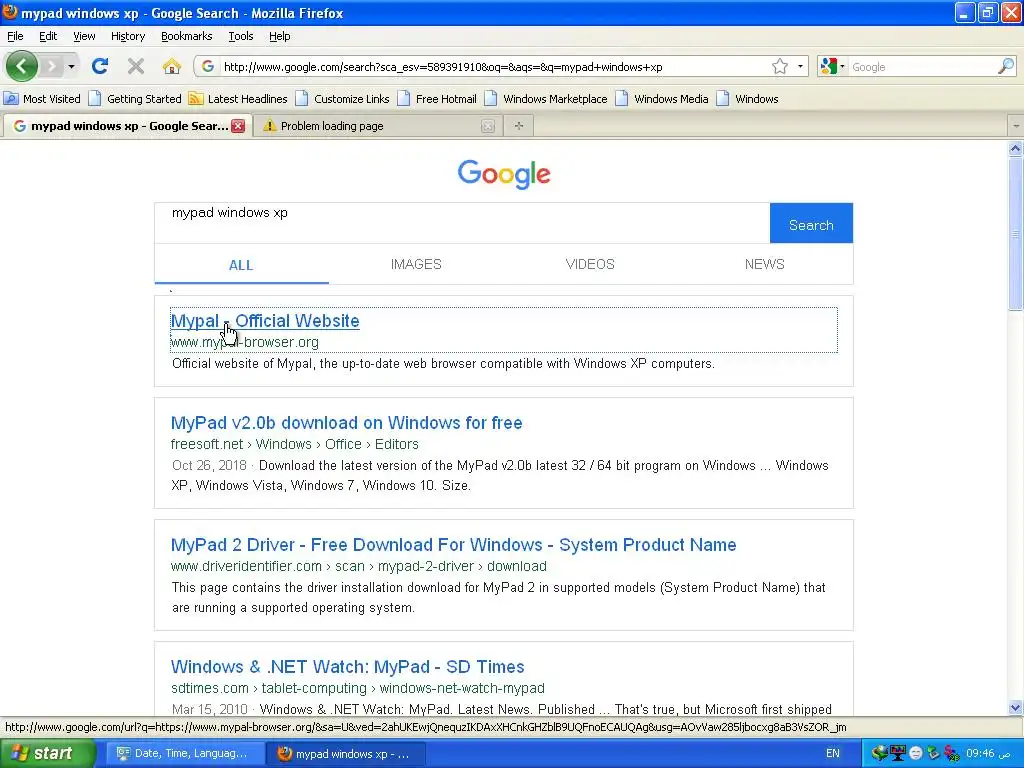Open the search engine selector dropdown
Image resolution: width=1024 pixels, height=768 pixels.
[833, 67]
